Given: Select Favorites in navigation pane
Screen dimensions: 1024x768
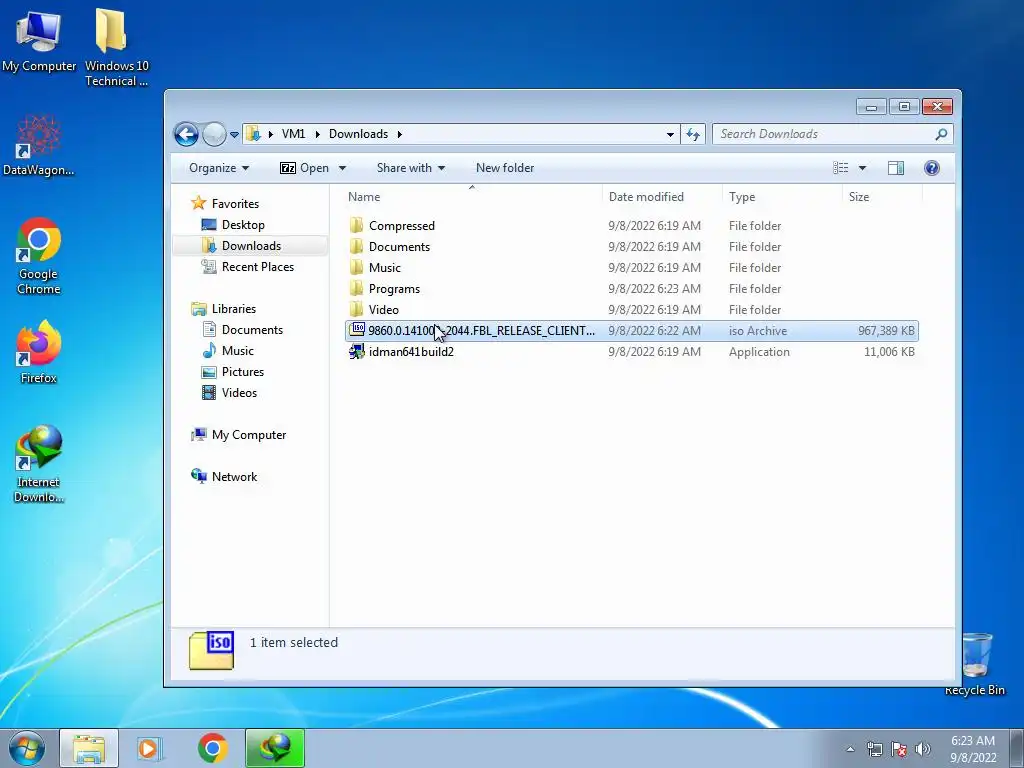Looking at the screenshot, I should click(225, 204).
